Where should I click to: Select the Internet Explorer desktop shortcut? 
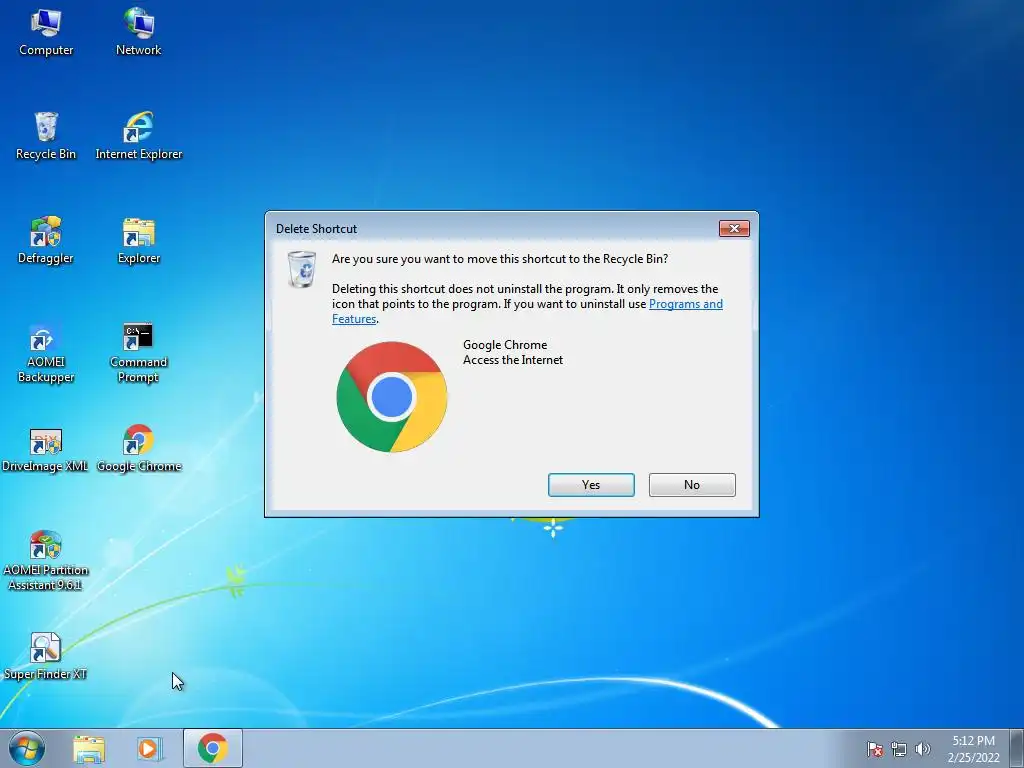(138, 136)
